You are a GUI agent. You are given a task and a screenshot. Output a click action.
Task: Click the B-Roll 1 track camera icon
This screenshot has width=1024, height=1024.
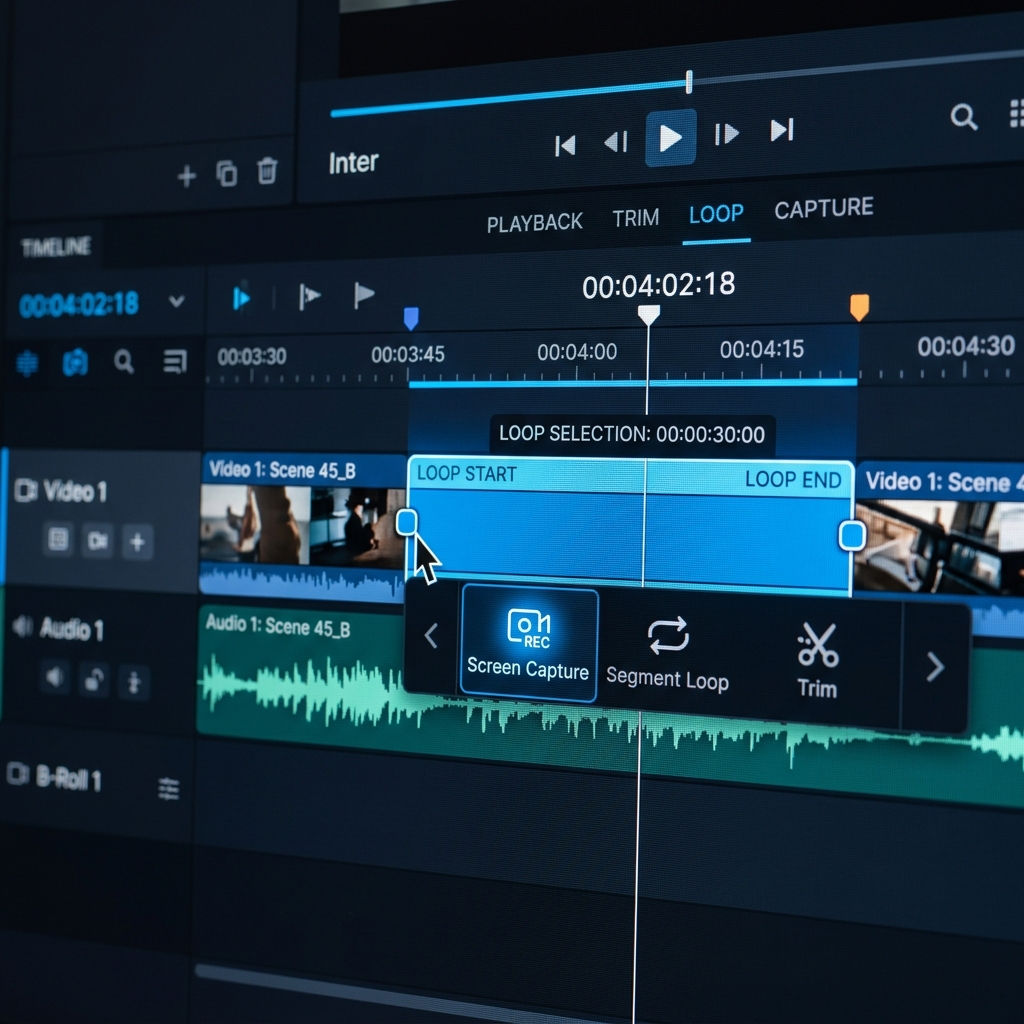coord(18,775)
